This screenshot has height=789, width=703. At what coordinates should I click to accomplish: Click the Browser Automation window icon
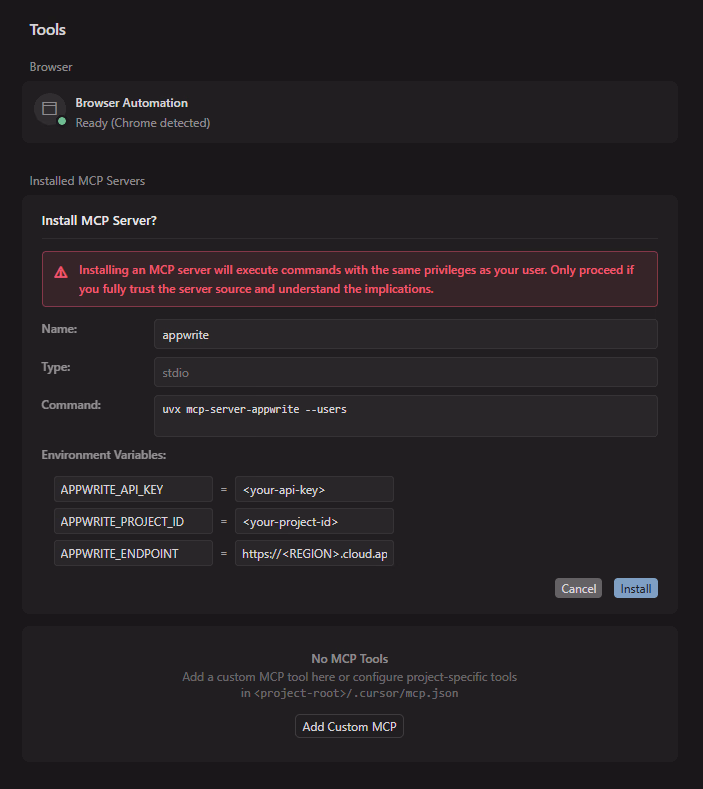(49, 109)
